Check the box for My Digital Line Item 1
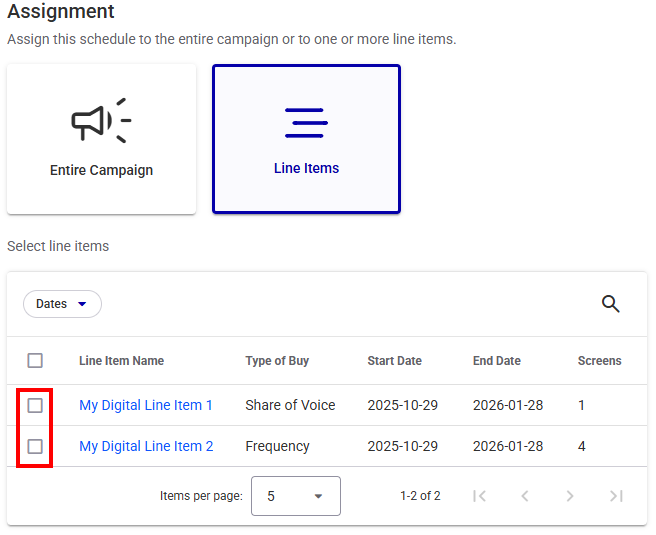The width and height of the screenshot is (656, 535). point(35,406)
